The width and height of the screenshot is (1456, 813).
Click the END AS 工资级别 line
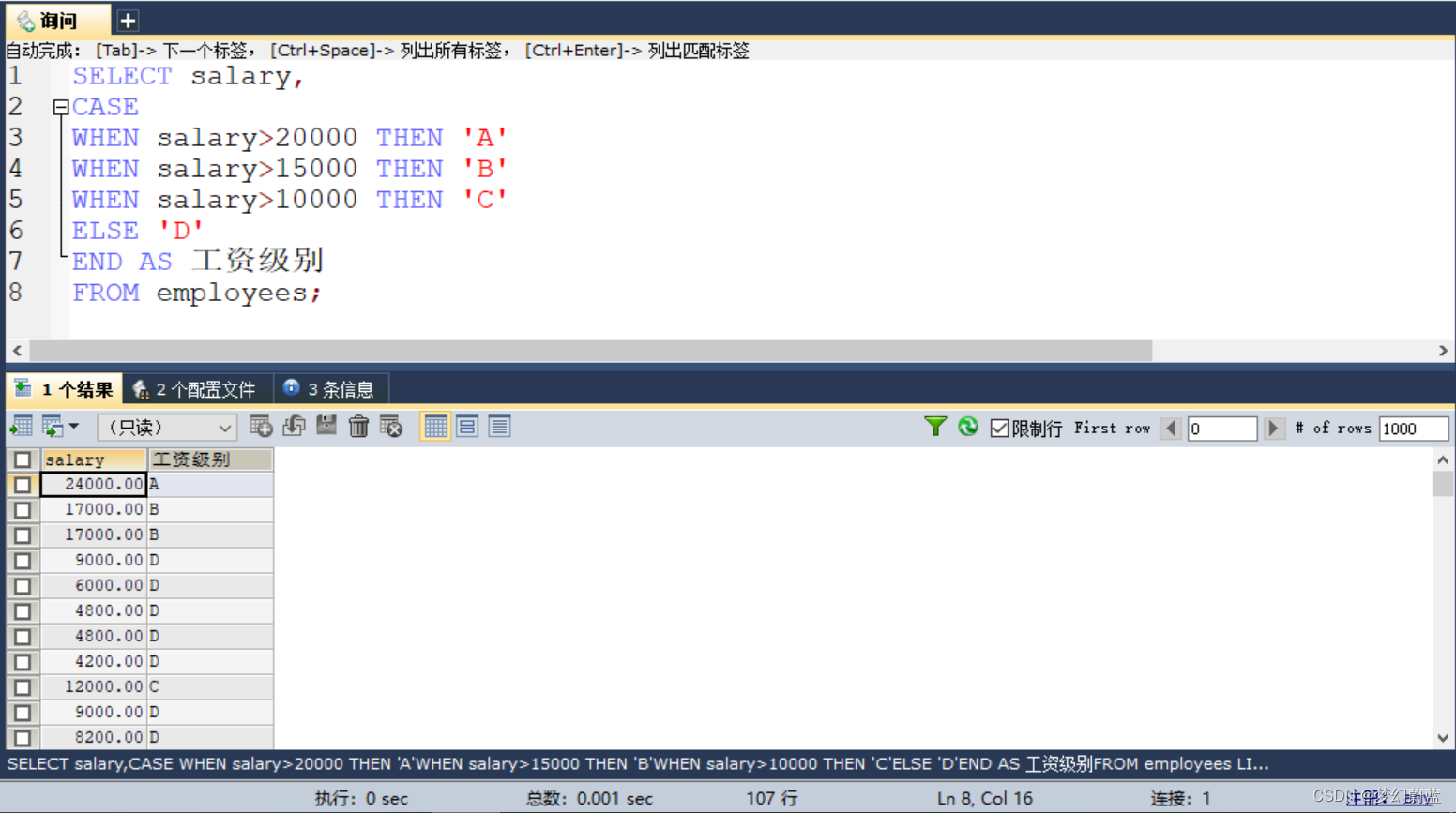click(x=198, y=262)
